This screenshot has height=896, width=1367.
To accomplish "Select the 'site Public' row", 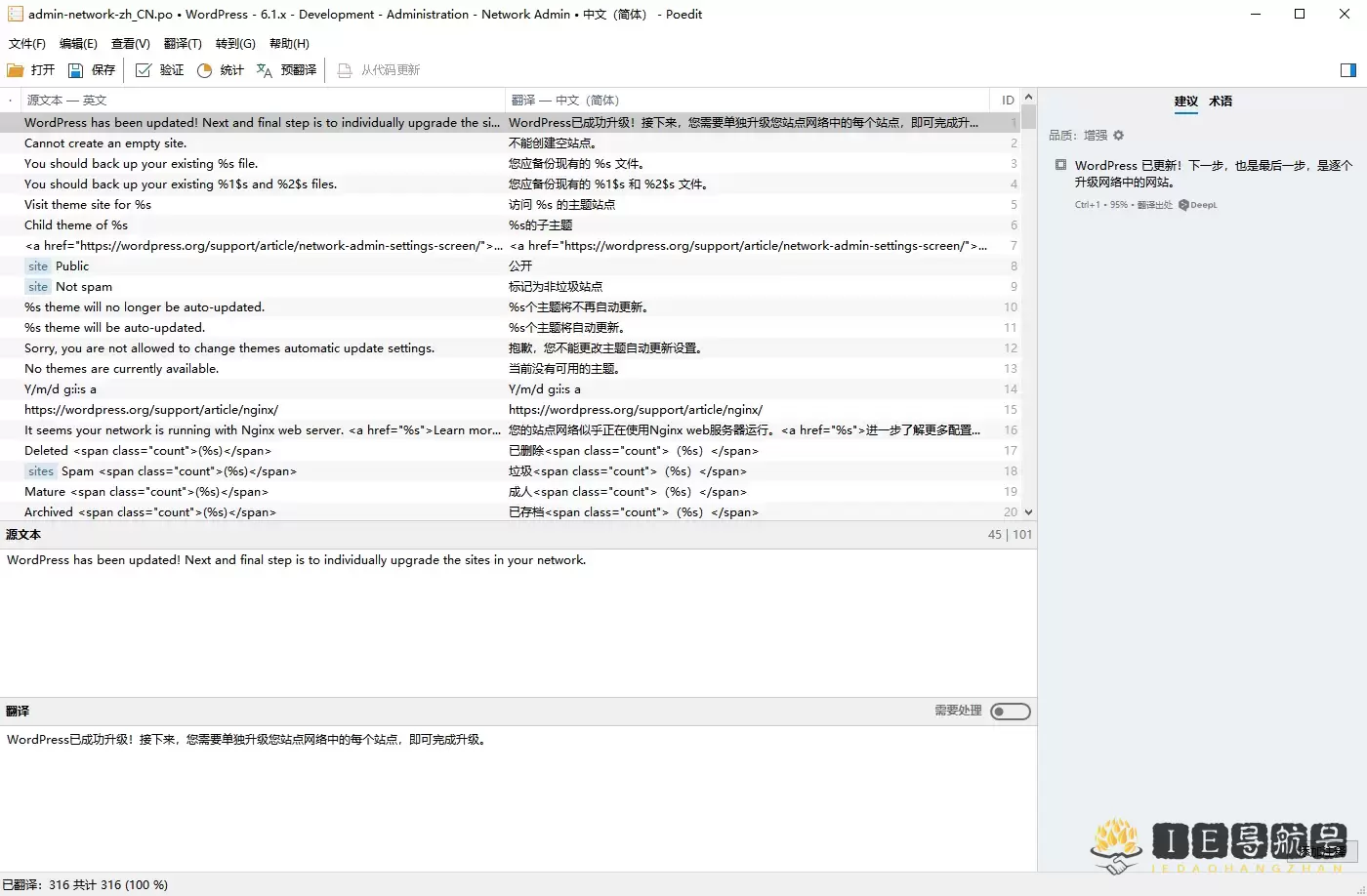I will pyautogui.click(x=511, y=266).
